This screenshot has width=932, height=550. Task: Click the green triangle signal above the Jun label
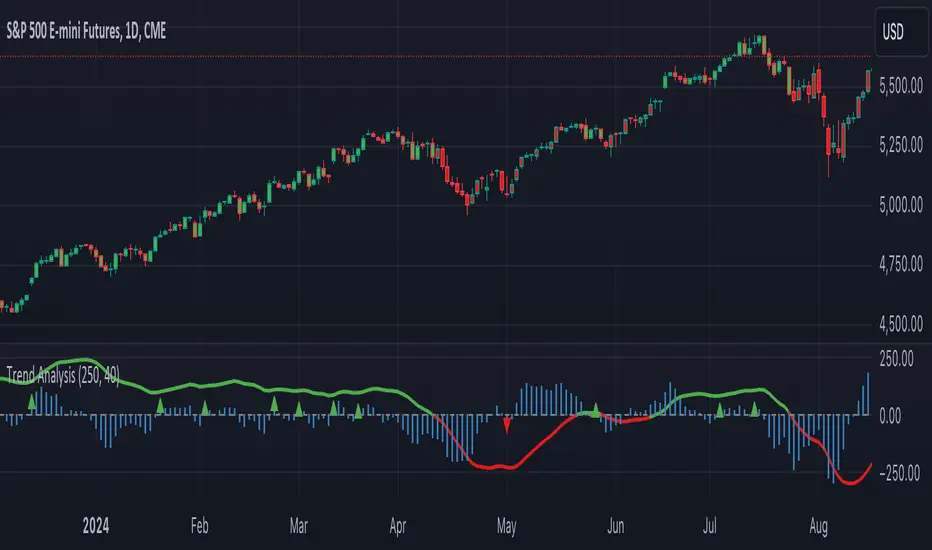click(594, 408)
